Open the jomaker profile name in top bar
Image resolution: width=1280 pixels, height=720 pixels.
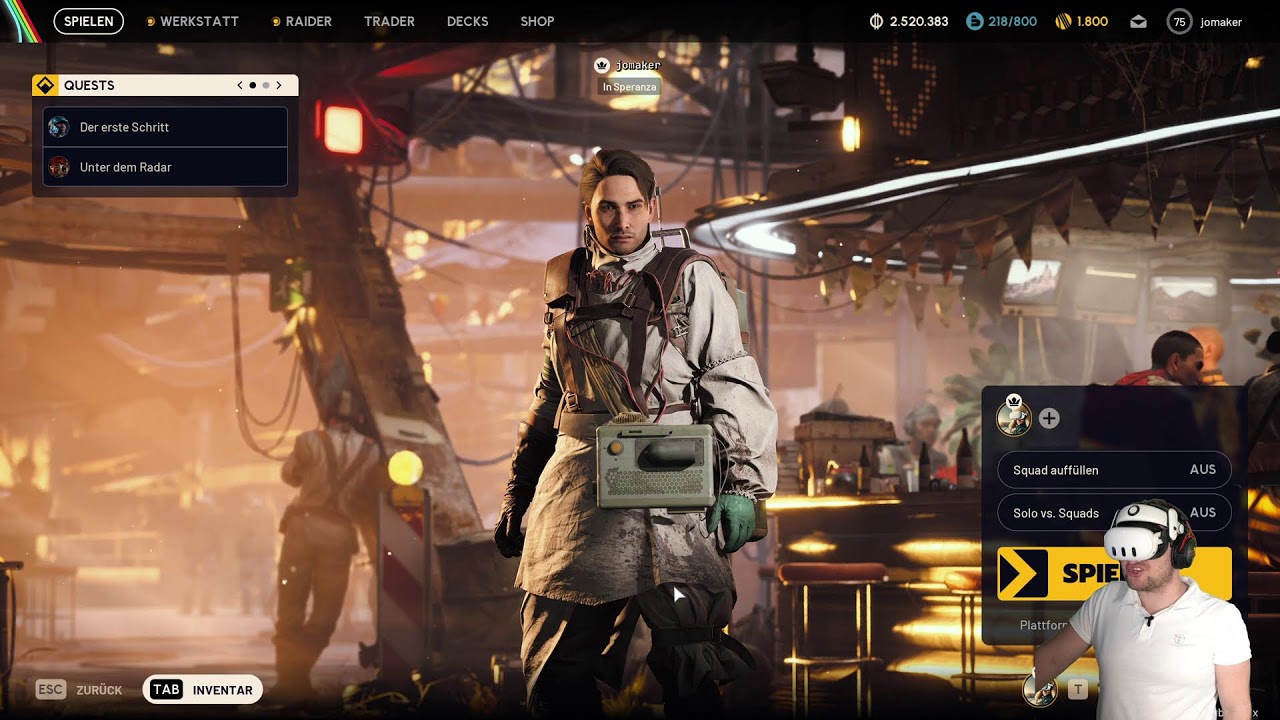[1221, 22]
